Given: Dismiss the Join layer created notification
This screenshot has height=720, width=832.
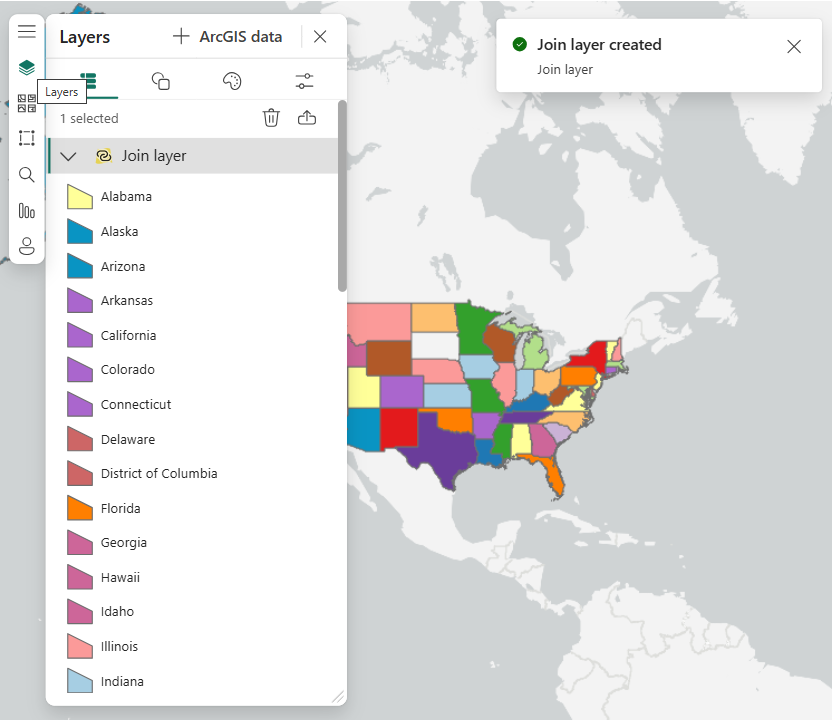Looking at the screenshot, I should point(794,46).
